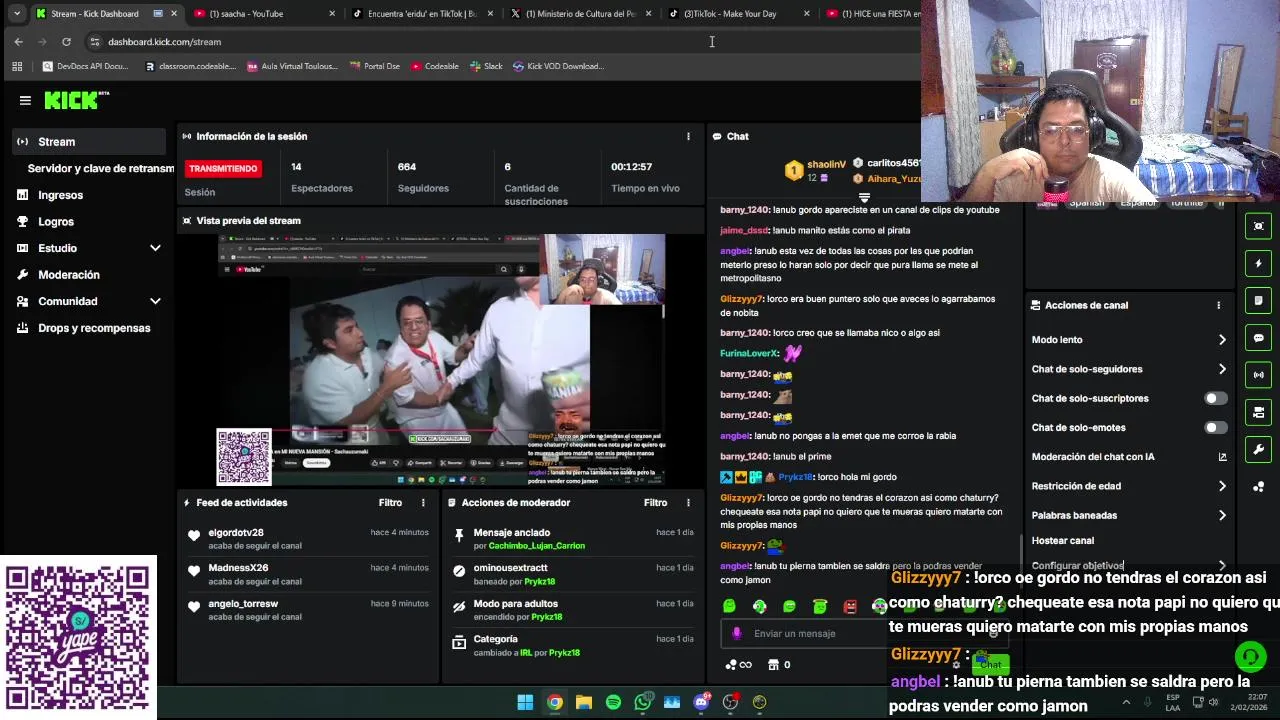Open Ingresos in the sidebar
Viewport: 1280px width, 720px height.
[60, 195]
